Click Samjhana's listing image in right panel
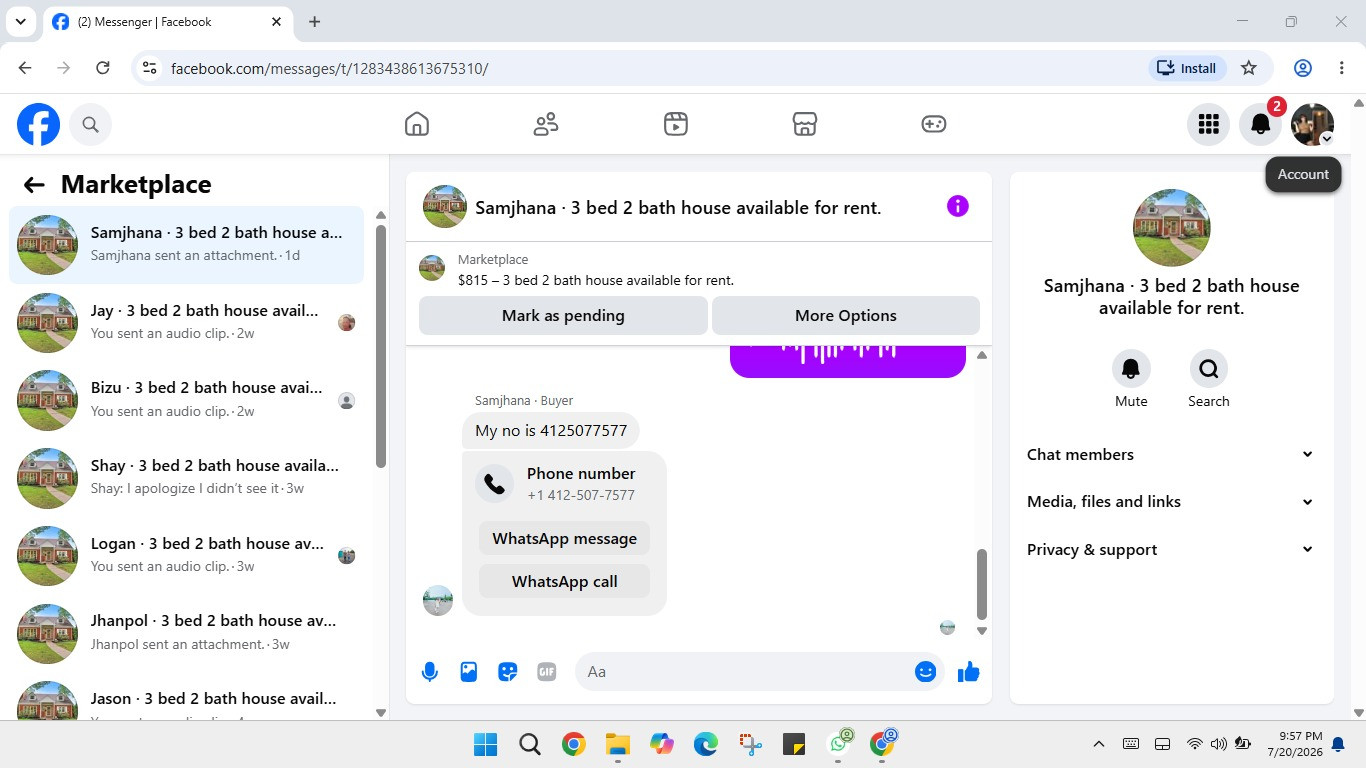This screenshot has width=1366, height=768. coord(1171,228)
